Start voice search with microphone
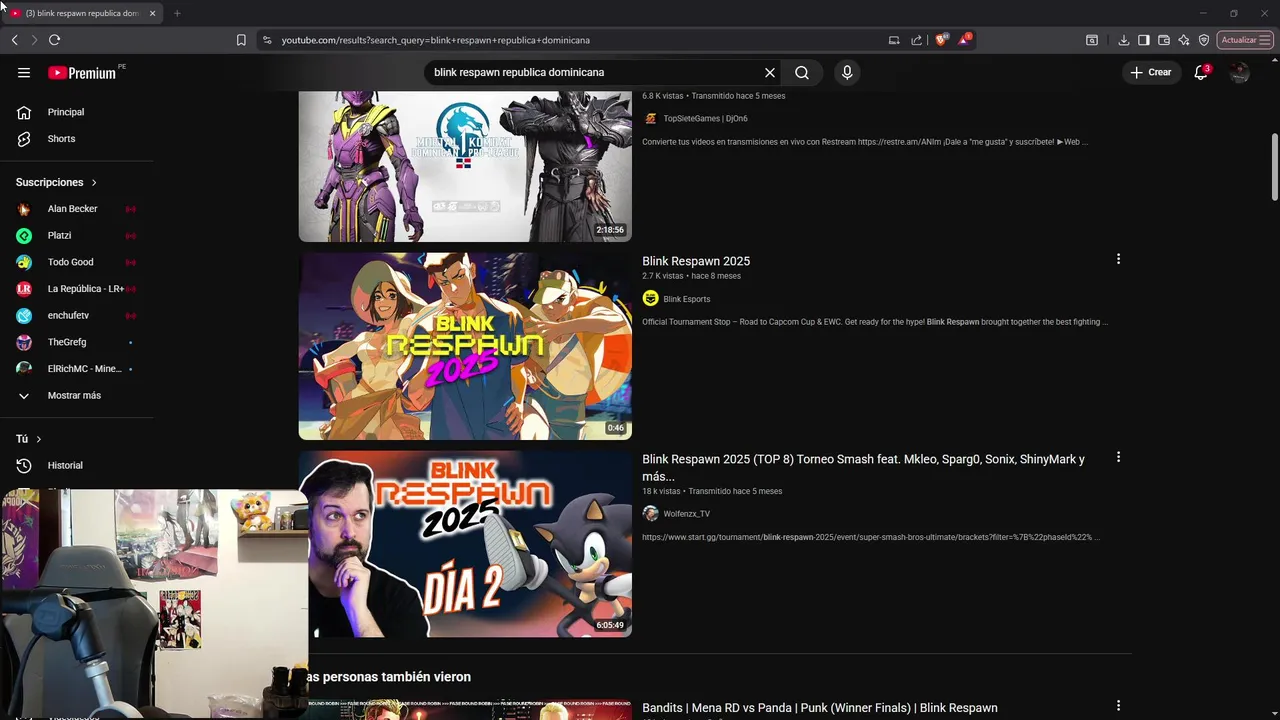Screen dimensions: 1280x720 pyautogui.click(x=847, y=72)
